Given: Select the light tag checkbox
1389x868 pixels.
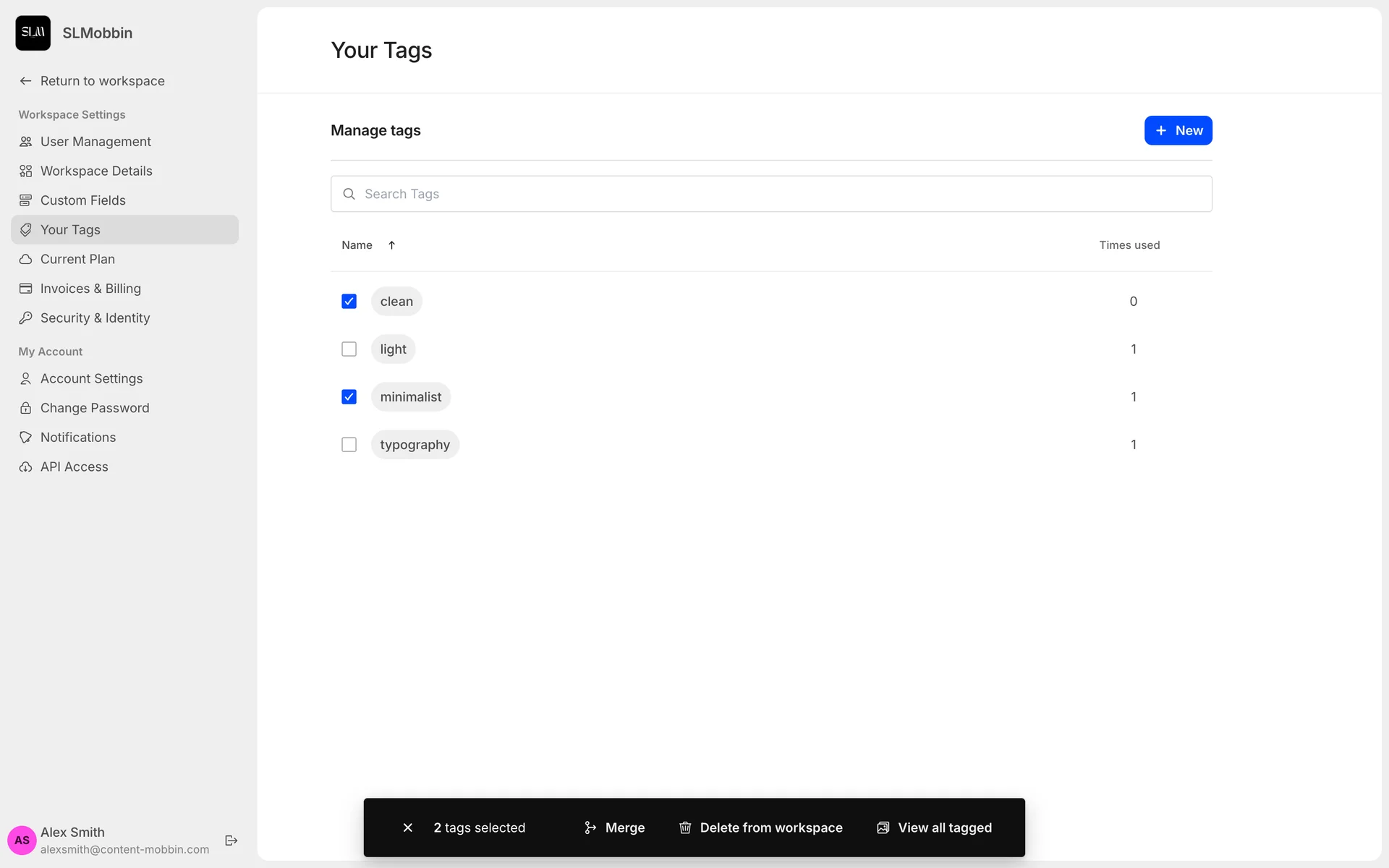Looking at the screenshot, I should (x=349, y=349).
